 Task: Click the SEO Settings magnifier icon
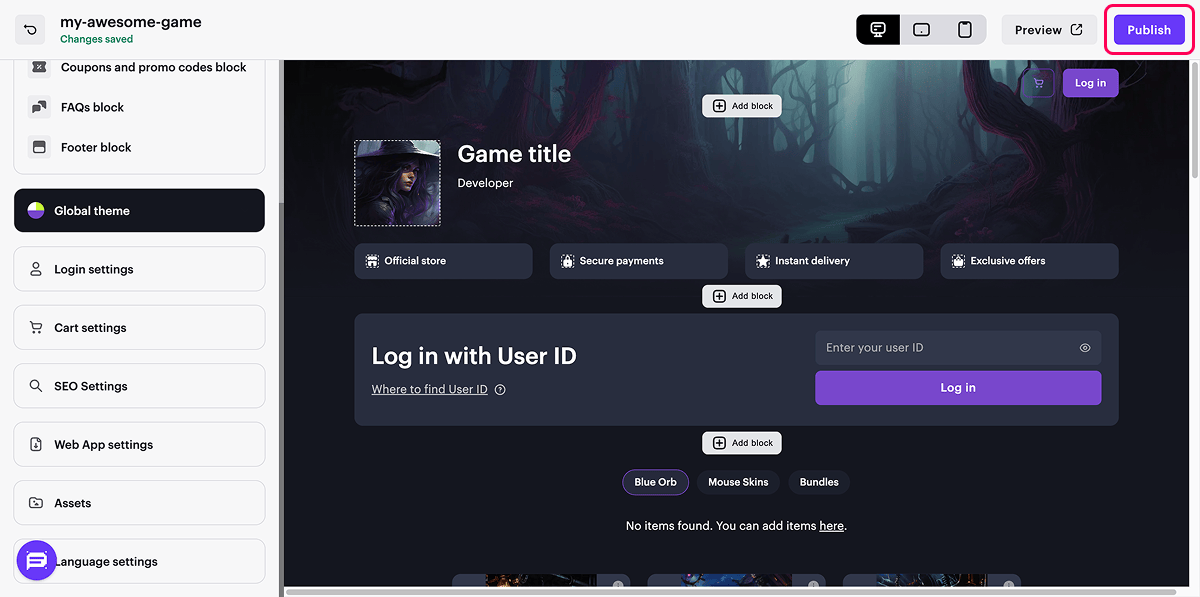pyautogui.click(x=36, y=386)
